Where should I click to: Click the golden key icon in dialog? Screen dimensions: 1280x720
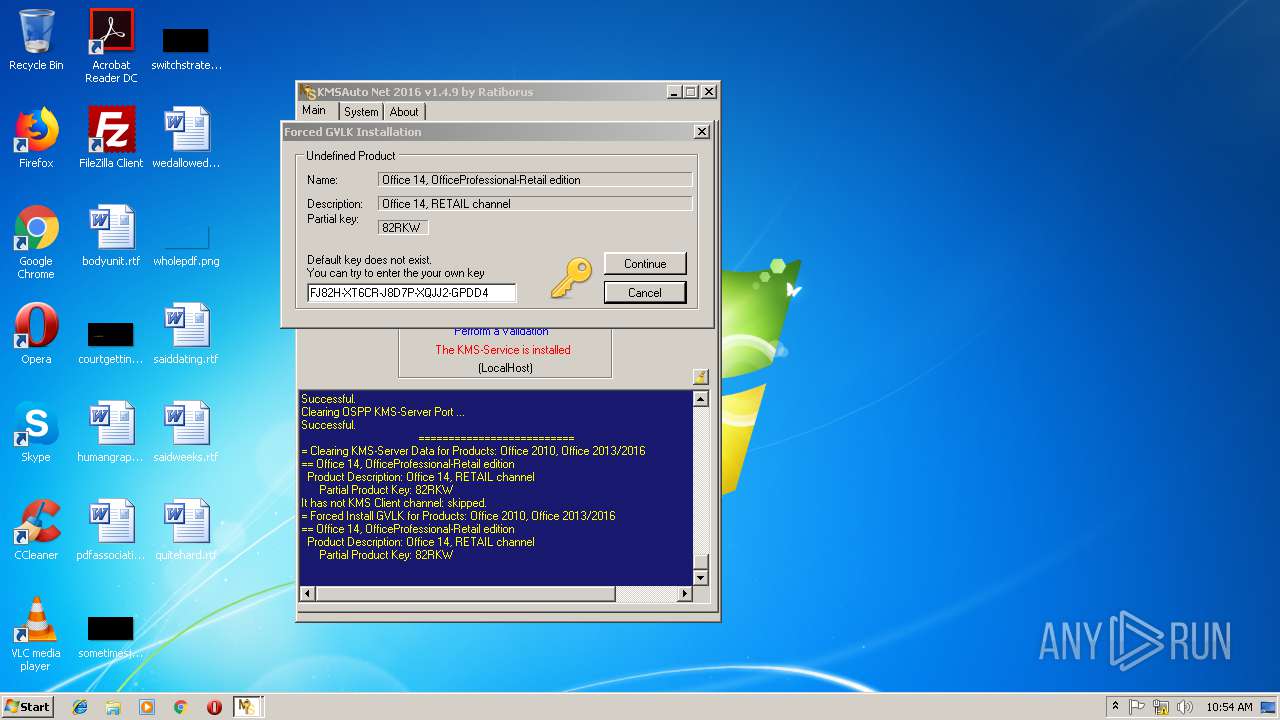571,279
